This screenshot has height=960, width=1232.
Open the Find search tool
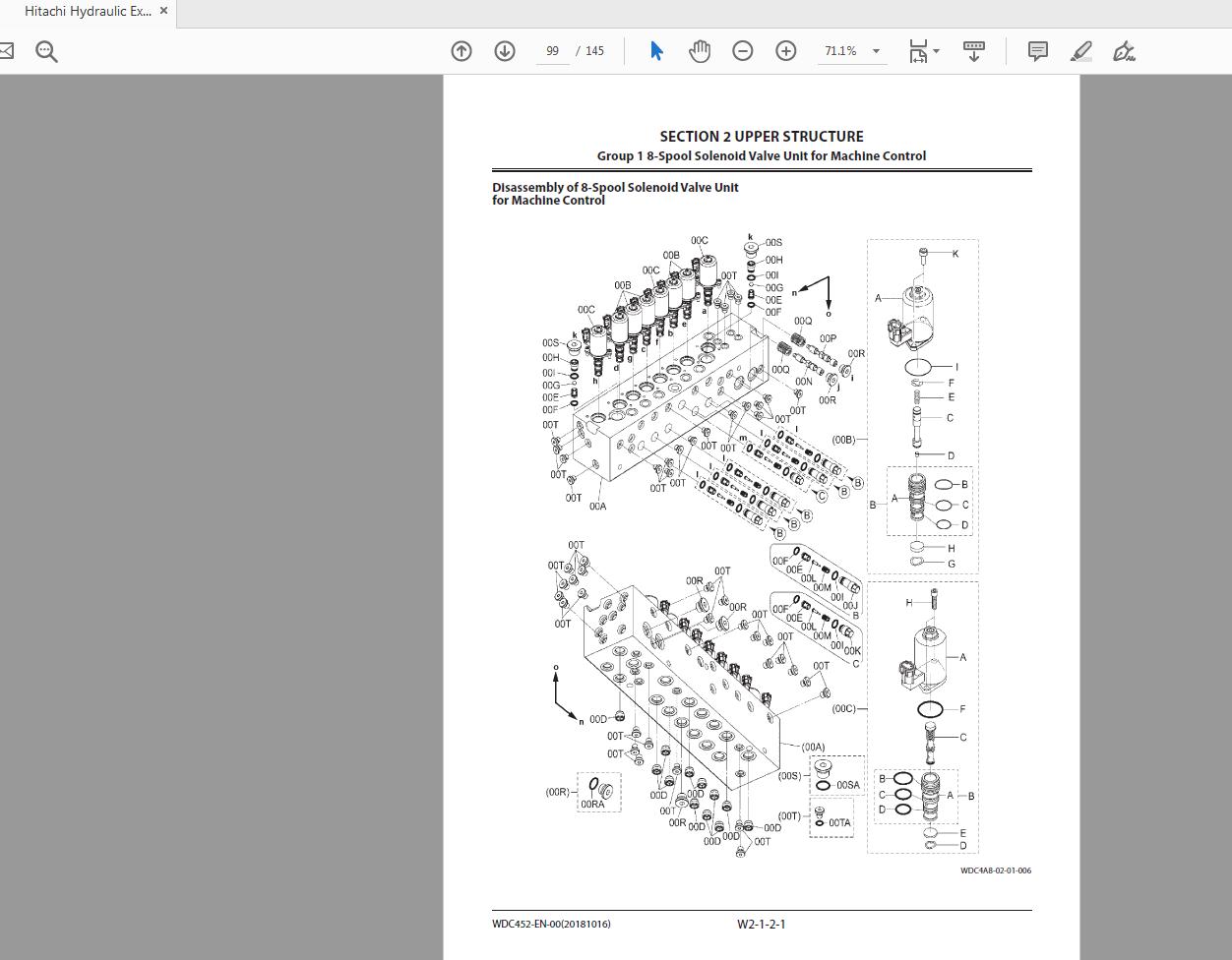pos(45,51)
